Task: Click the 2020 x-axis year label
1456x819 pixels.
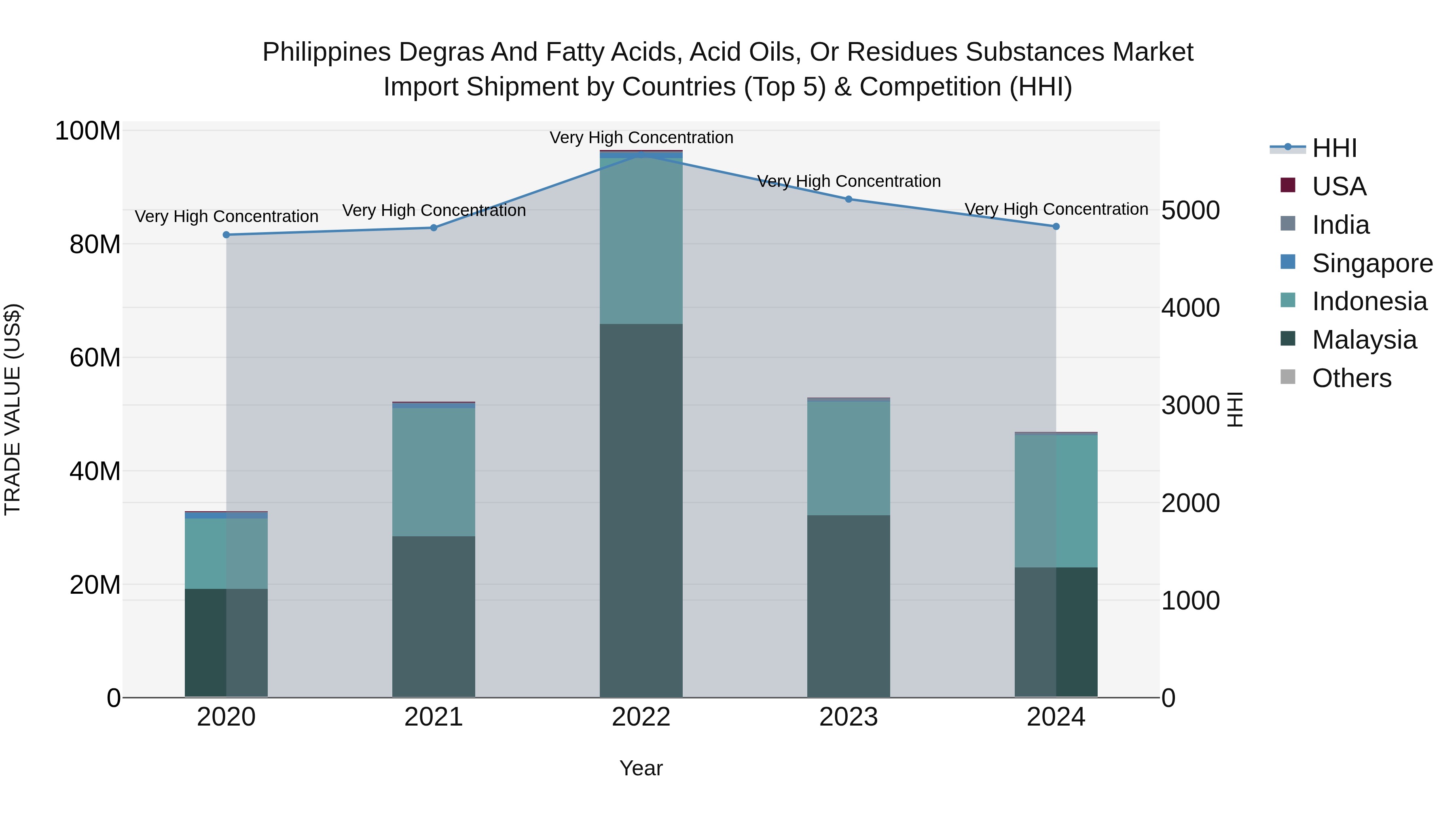Action: (226, 717)
